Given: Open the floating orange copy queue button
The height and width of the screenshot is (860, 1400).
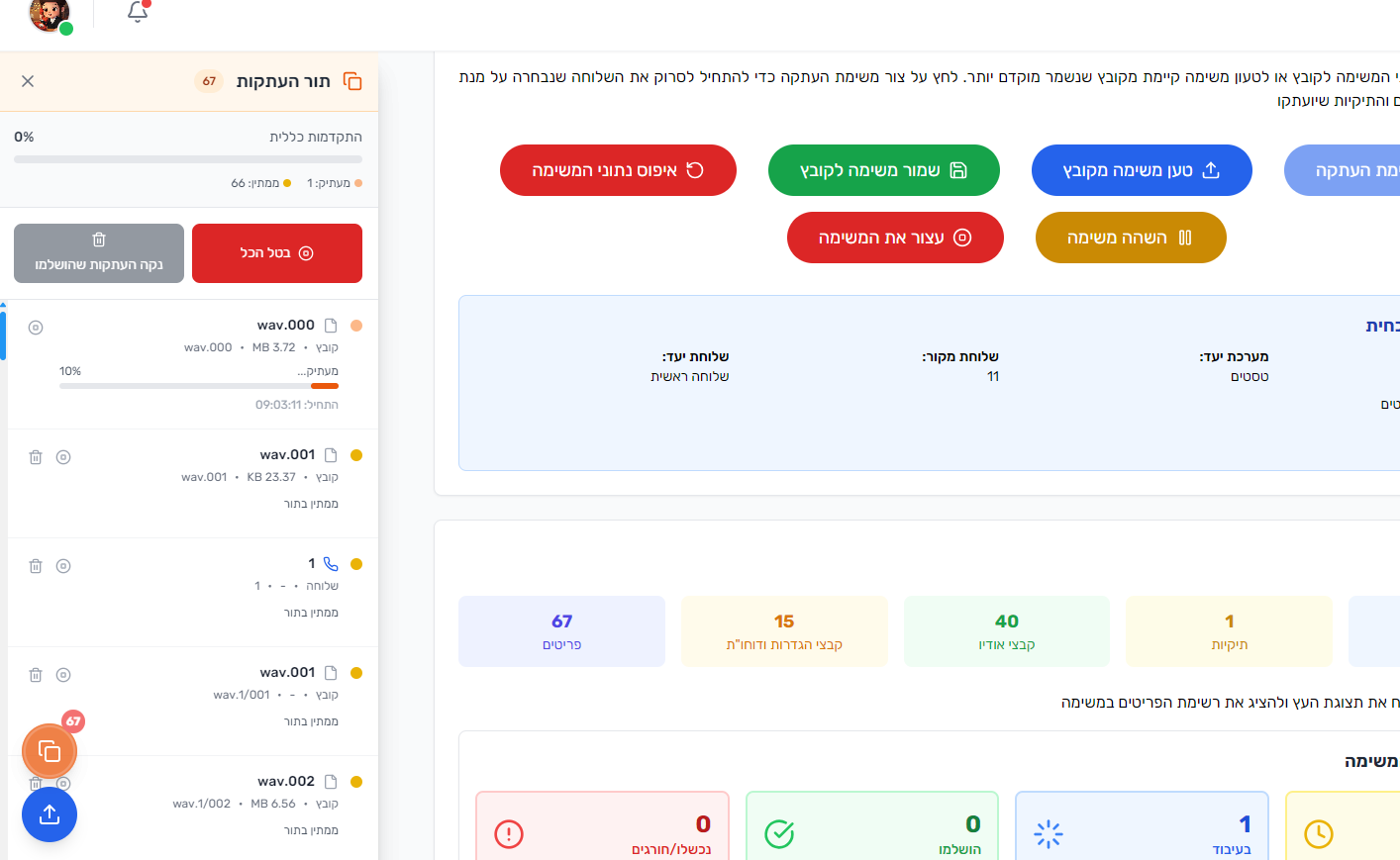Looking at the screenshot, I should [50, 752].
